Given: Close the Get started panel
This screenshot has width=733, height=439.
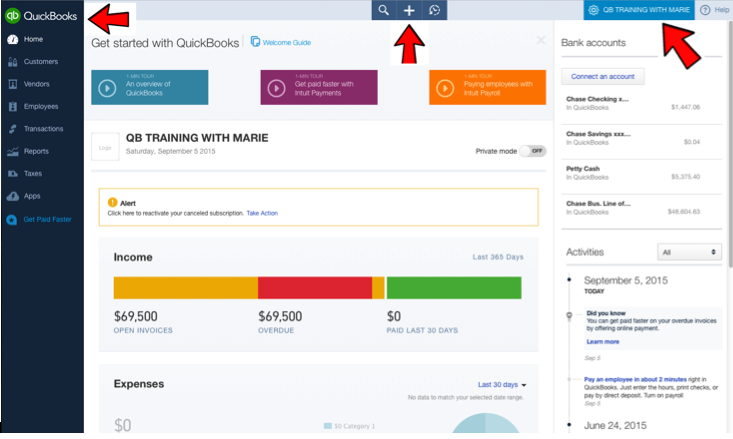Looking at the screenshot, I should (541, 40).
